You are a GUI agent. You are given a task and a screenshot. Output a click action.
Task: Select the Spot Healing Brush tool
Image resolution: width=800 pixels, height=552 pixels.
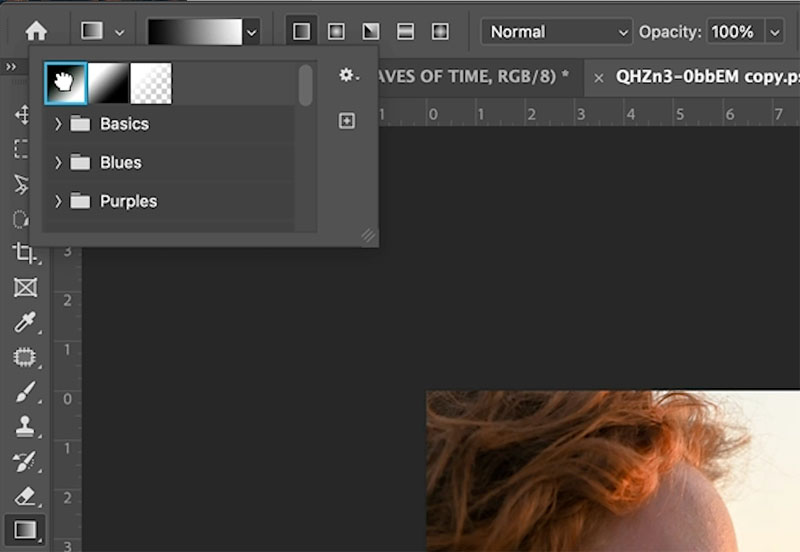coord(25,357)
